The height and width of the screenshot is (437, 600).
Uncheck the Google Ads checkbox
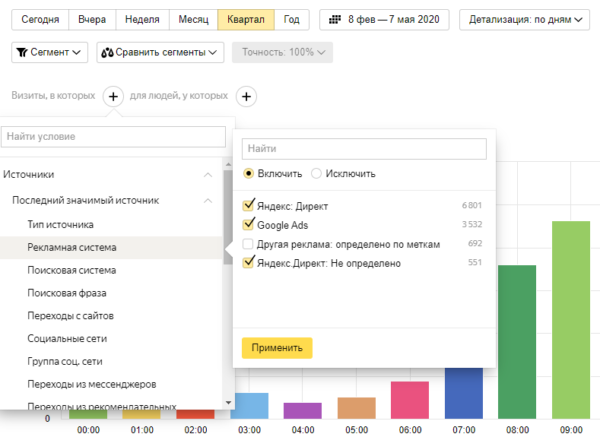pyautogui.click(x=248, y=225)
